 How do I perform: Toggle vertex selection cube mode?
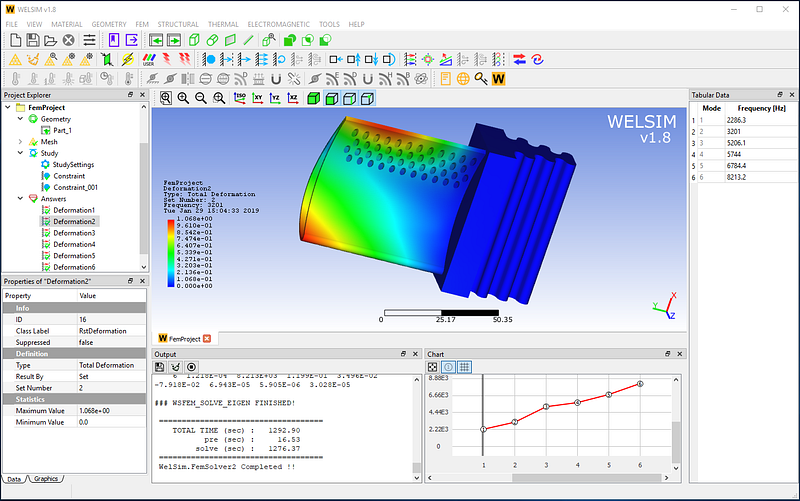[367, 98]
